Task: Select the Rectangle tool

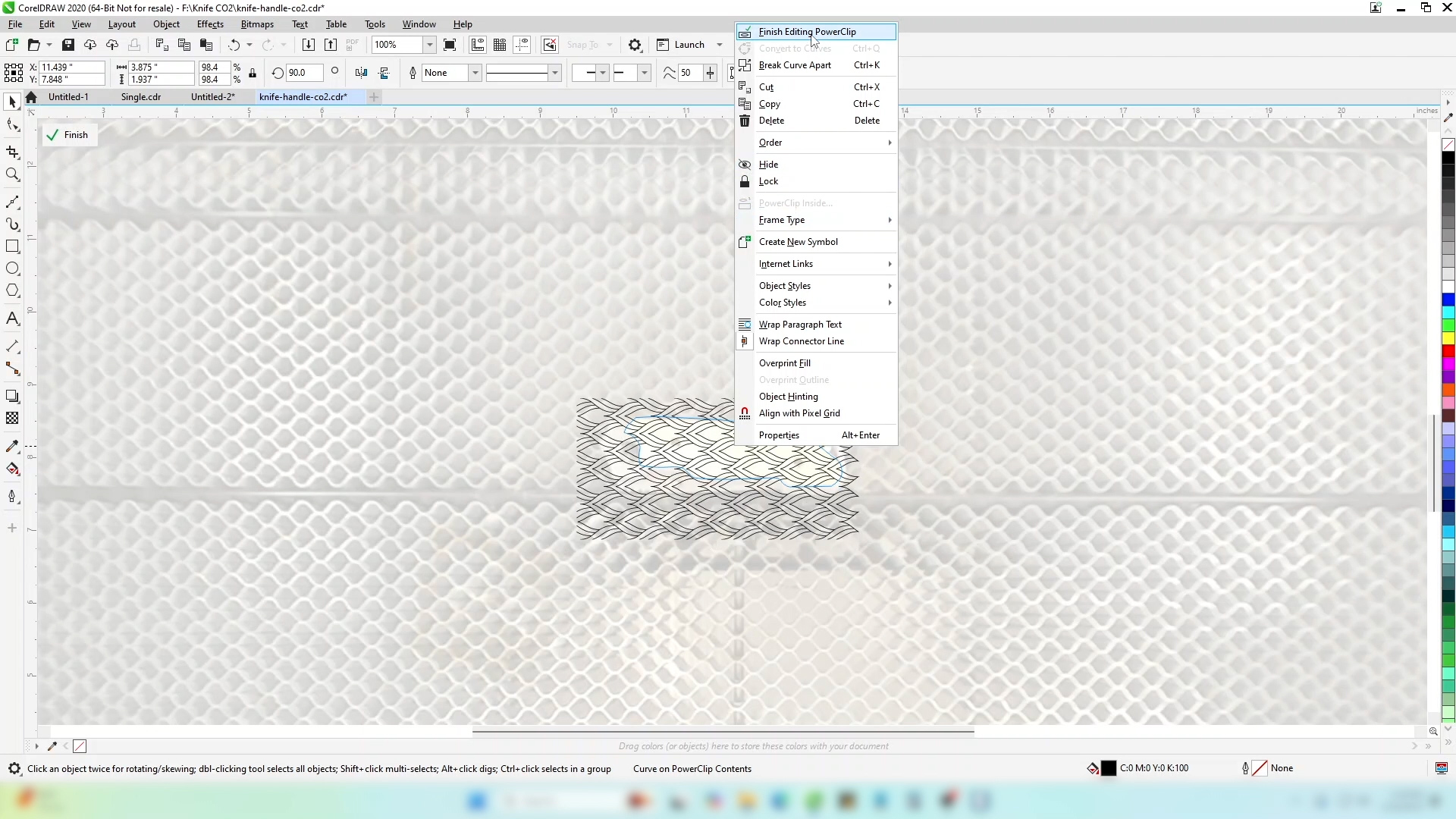Action: 12,246
